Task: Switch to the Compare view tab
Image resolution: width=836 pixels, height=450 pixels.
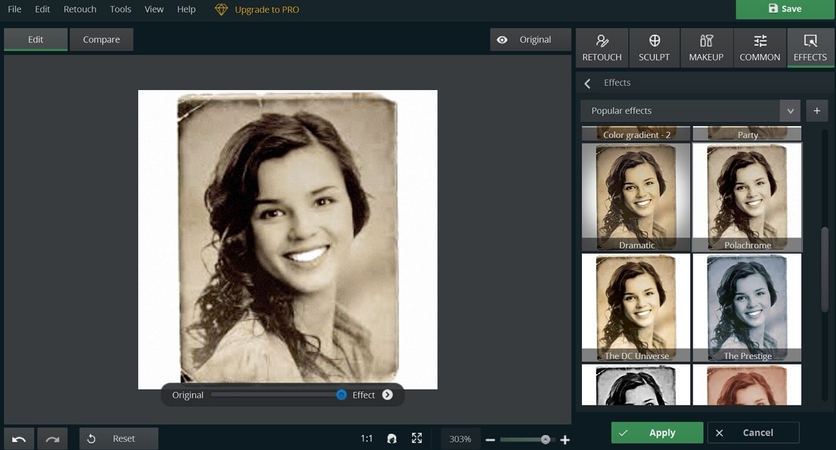Action: click(x=101, y=39)
